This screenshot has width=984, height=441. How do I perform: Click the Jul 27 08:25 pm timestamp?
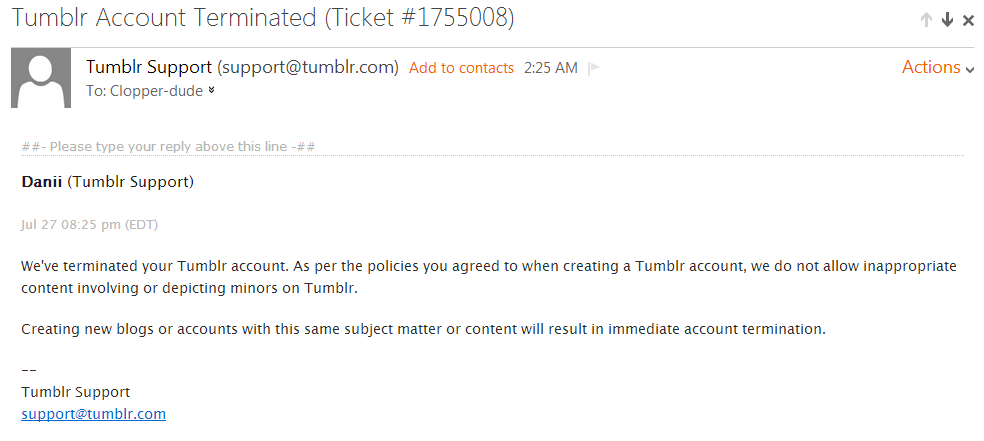(x=89, y=224)
